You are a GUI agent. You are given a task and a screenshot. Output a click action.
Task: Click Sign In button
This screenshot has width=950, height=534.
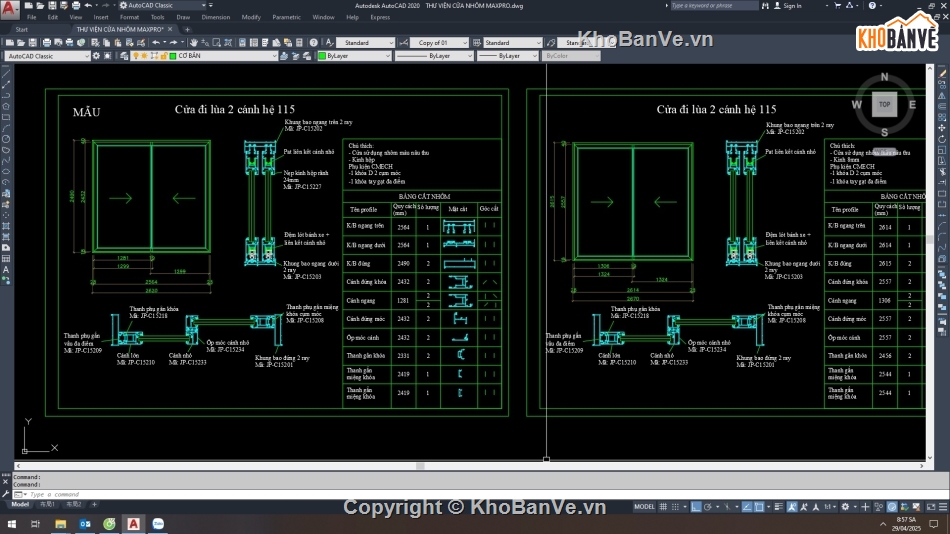coord(788,5)
